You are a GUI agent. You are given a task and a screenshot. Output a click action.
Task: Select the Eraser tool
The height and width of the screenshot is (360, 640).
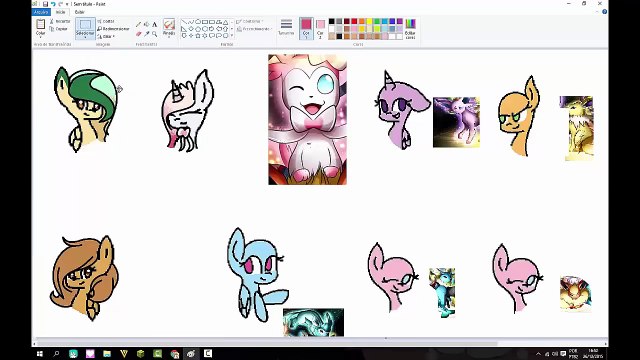tap(138, 34)
